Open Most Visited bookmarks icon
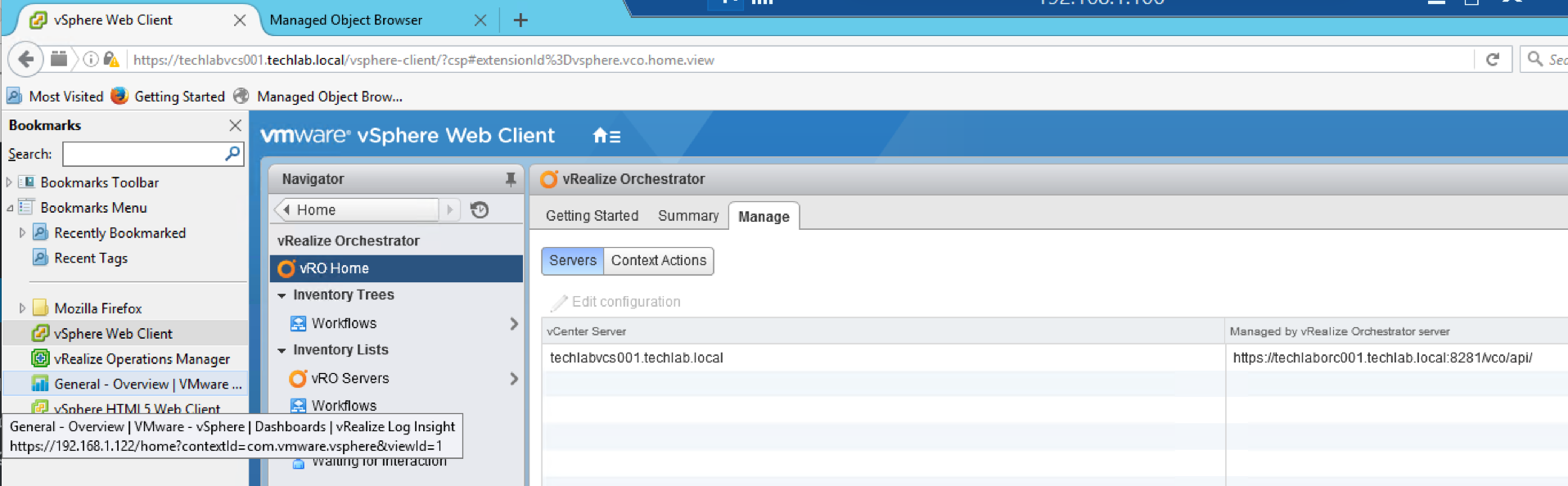This screenshot has width=1568, height=486. click(x=15, y=97)
